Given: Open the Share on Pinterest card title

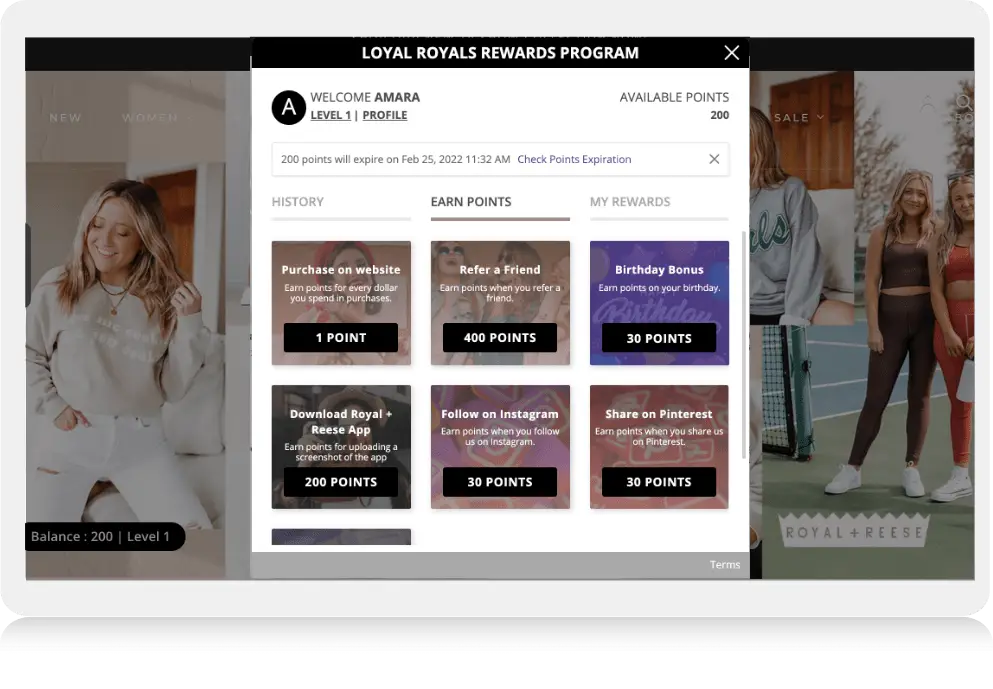Looking at the screenshot, I should tap(659, 414).
